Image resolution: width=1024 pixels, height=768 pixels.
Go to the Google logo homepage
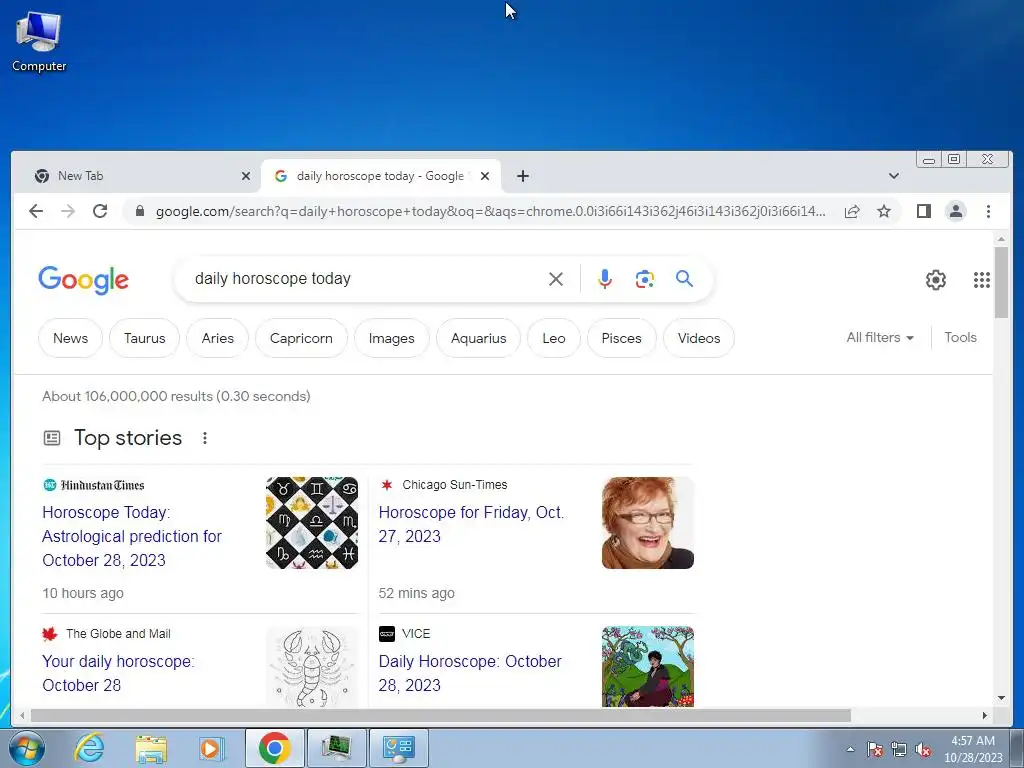[x=84, y=280]
